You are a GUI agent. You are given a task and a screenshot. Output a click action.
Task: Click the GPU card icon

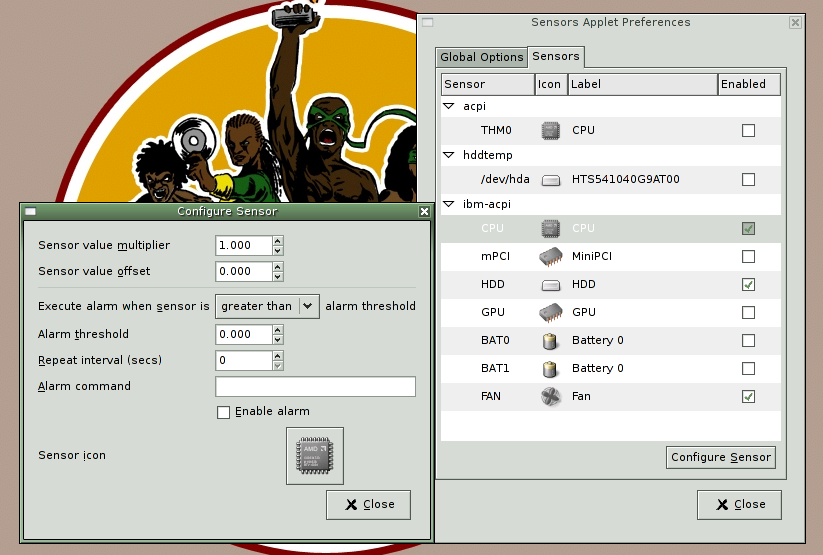pos(550,312)
